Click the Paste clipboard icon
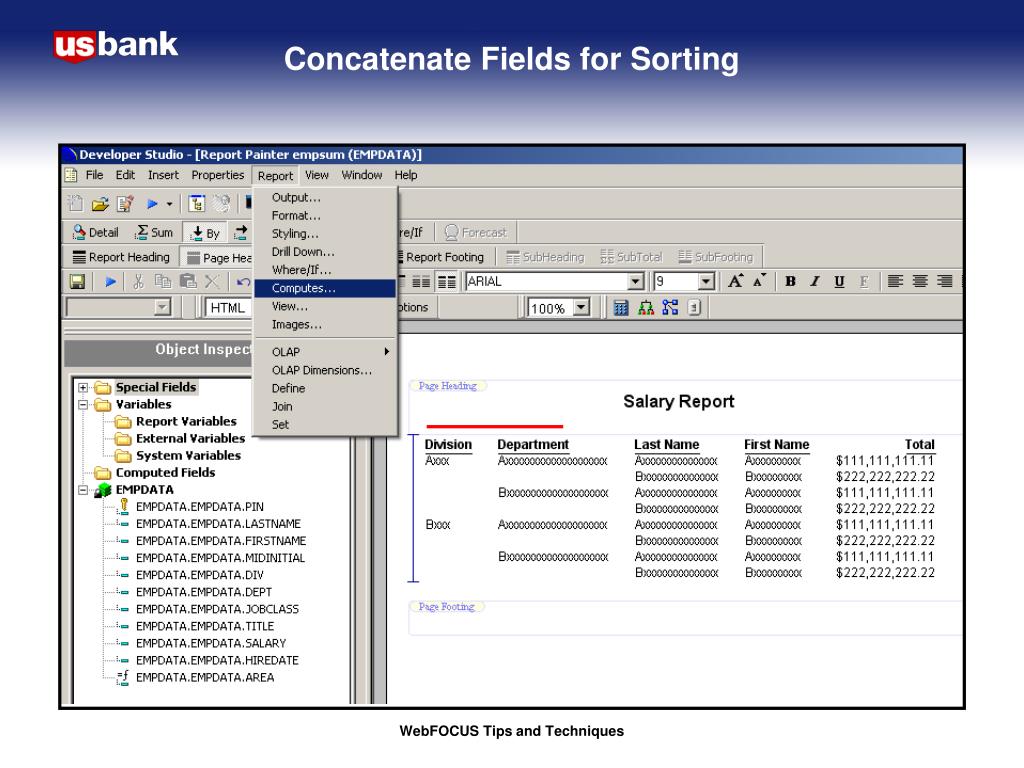Image resolution: width=1024 pixels, height=768 pixels. 188,281
